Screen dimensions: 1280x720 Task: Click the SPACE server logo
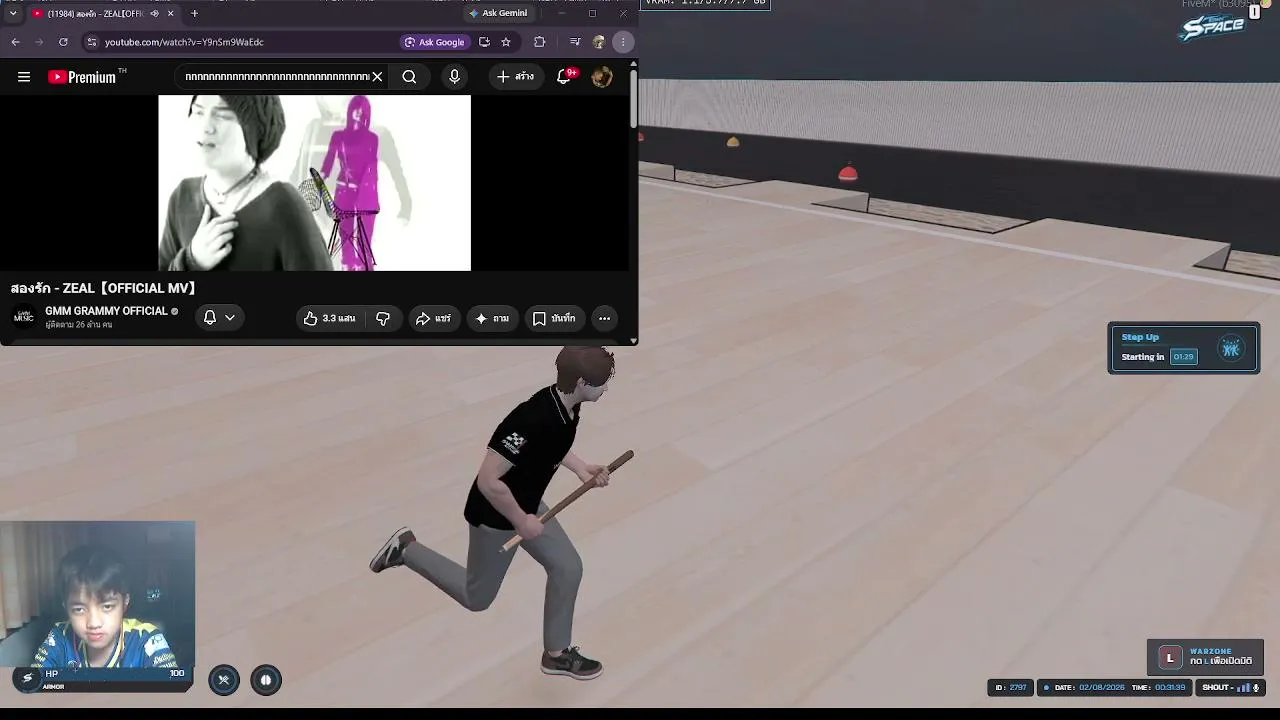click(1213, 27)
